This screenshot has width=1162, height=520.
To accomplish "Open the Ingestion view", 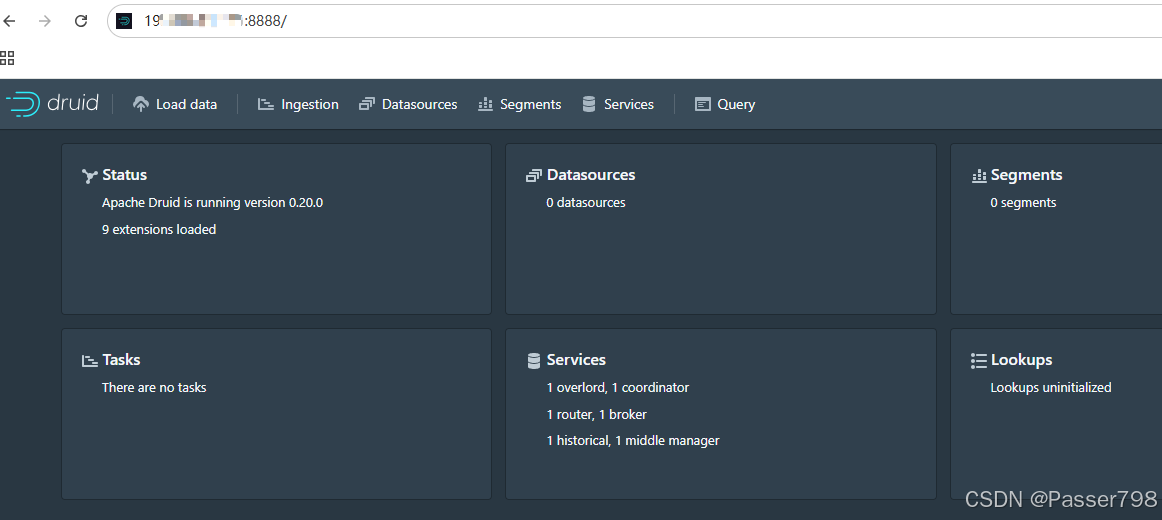I will click(x=298, y=104).
